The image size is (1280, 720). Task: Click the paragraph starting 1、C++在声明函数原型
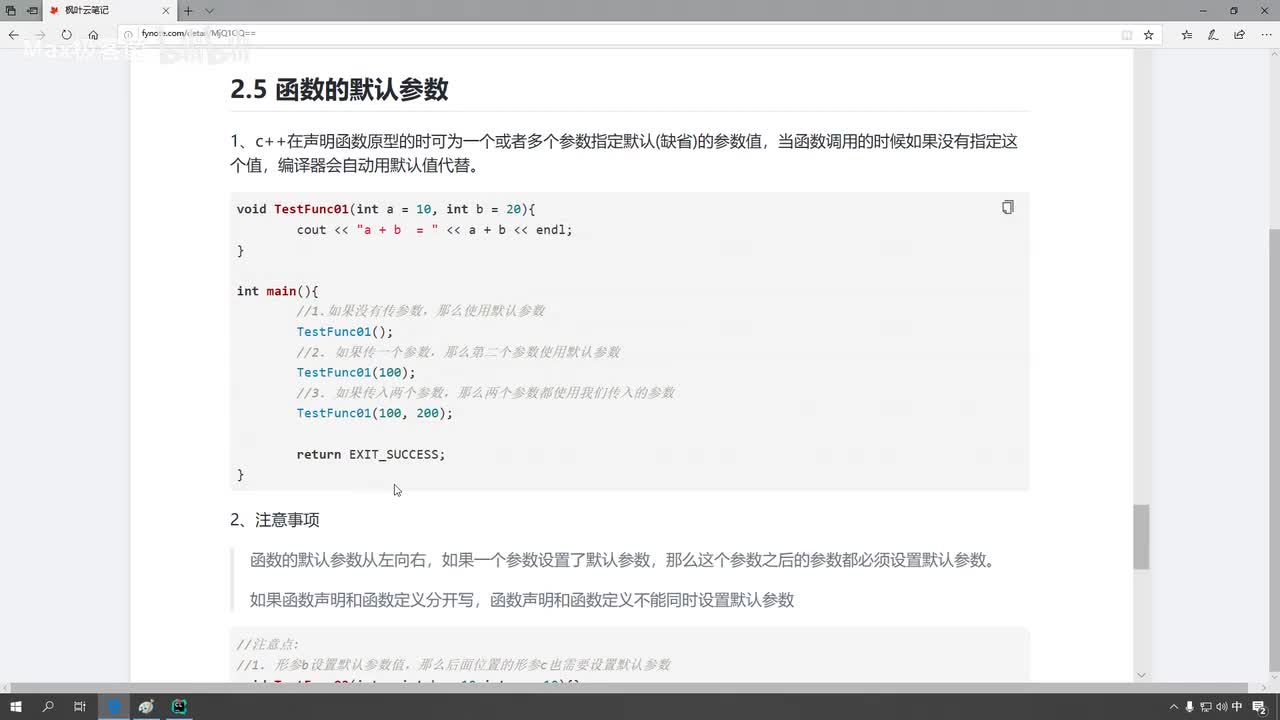(x=625, y=153)
